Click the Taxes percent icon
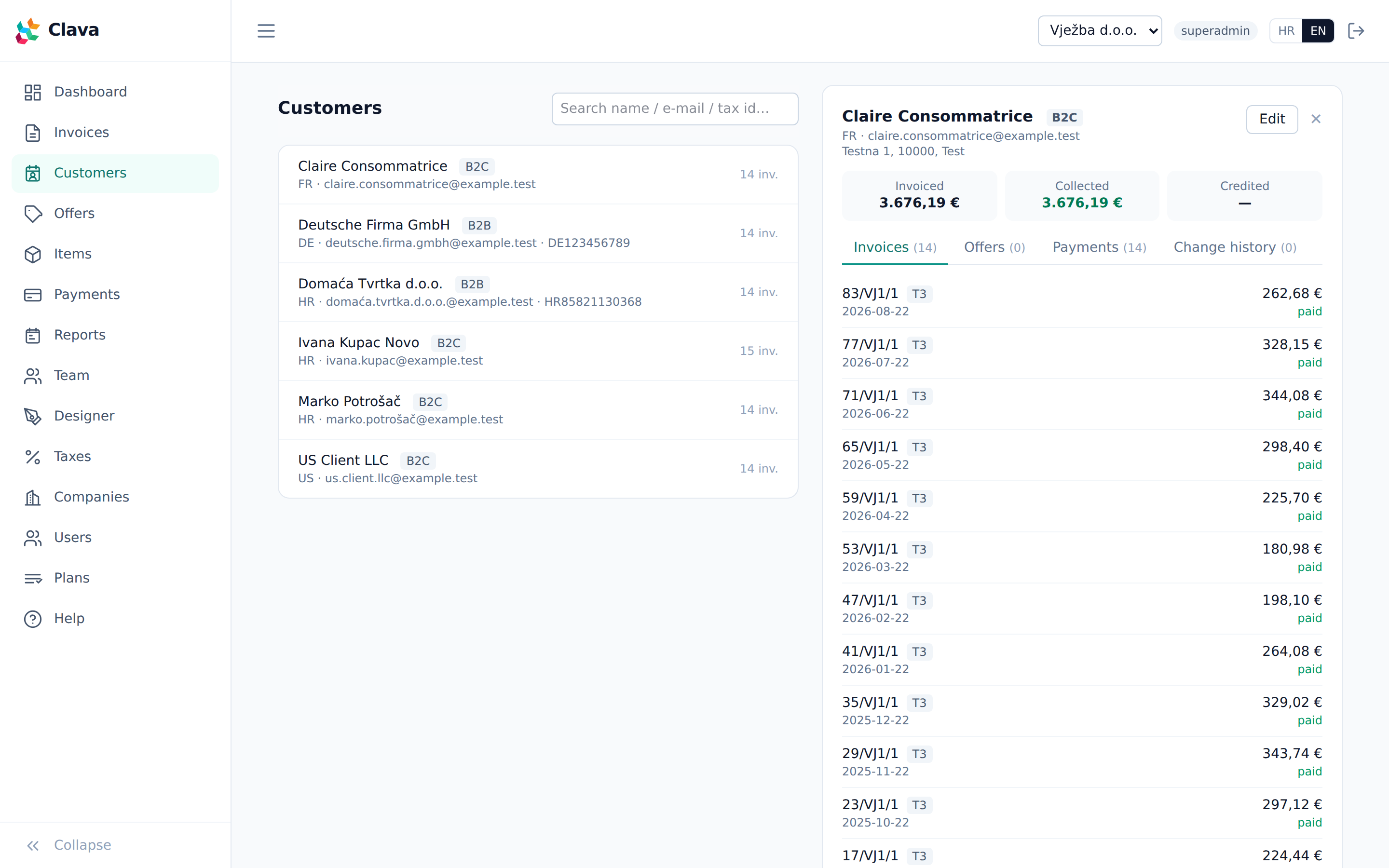 point(33,457)
